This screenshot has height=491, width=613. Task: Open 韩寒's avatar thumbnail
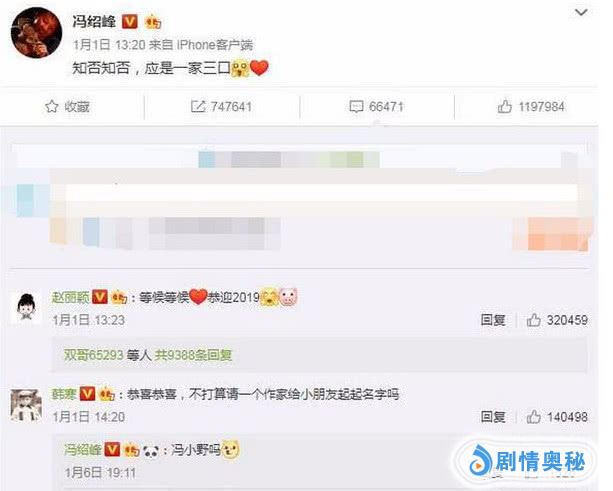coord(26,405)
